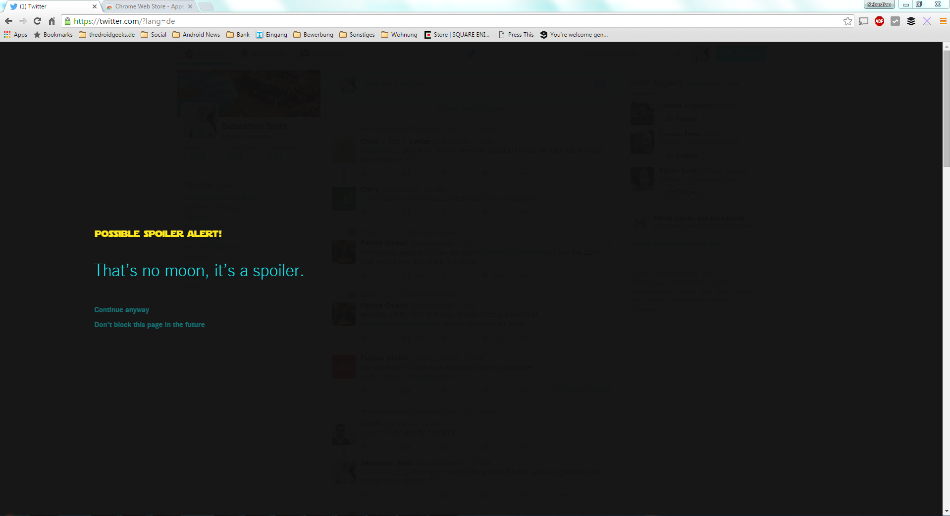Open the Social bookmark folder
Screen dimensions: 950x516
pos(153,35)
